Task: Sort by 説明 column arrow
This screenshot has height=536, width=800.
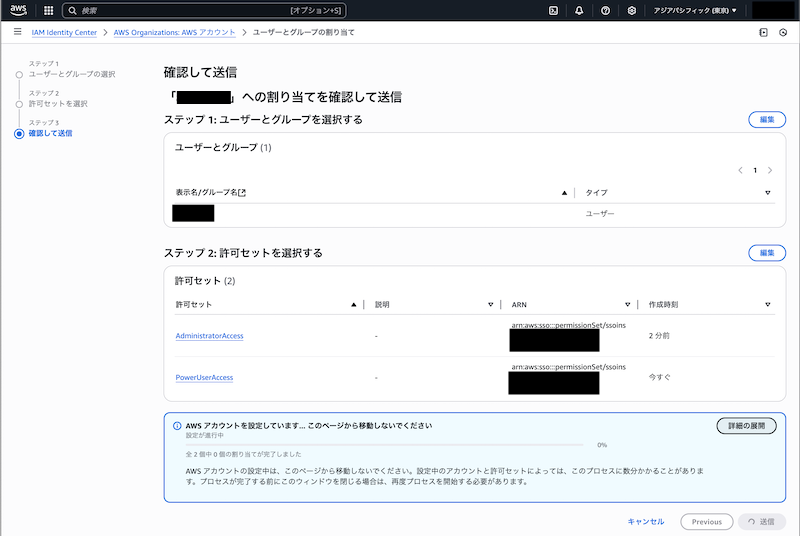Action: (x=490, y=304)
